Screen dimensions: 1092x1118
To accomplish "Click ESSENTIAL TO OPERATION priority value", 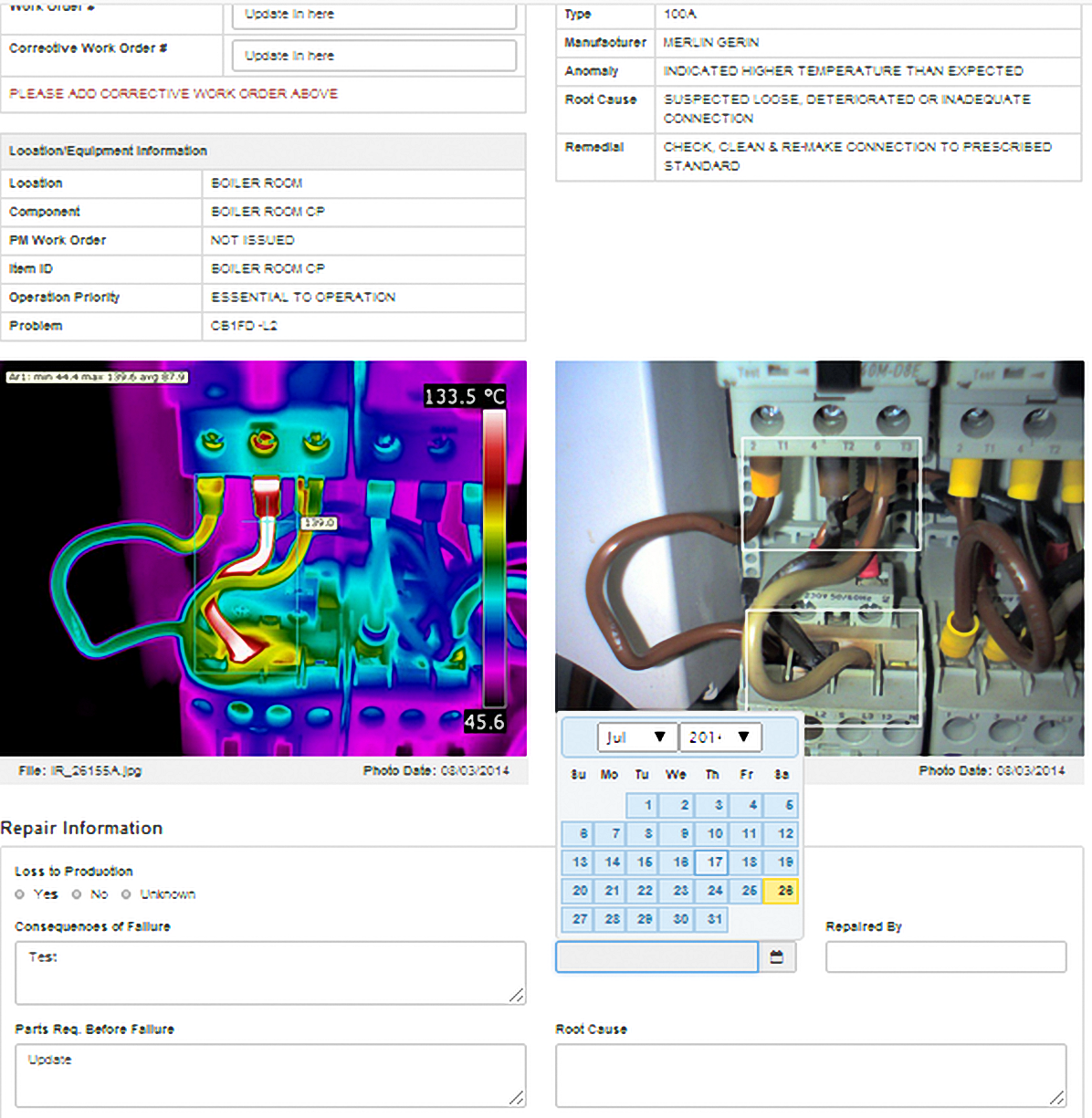I will (x=303, y=298).
